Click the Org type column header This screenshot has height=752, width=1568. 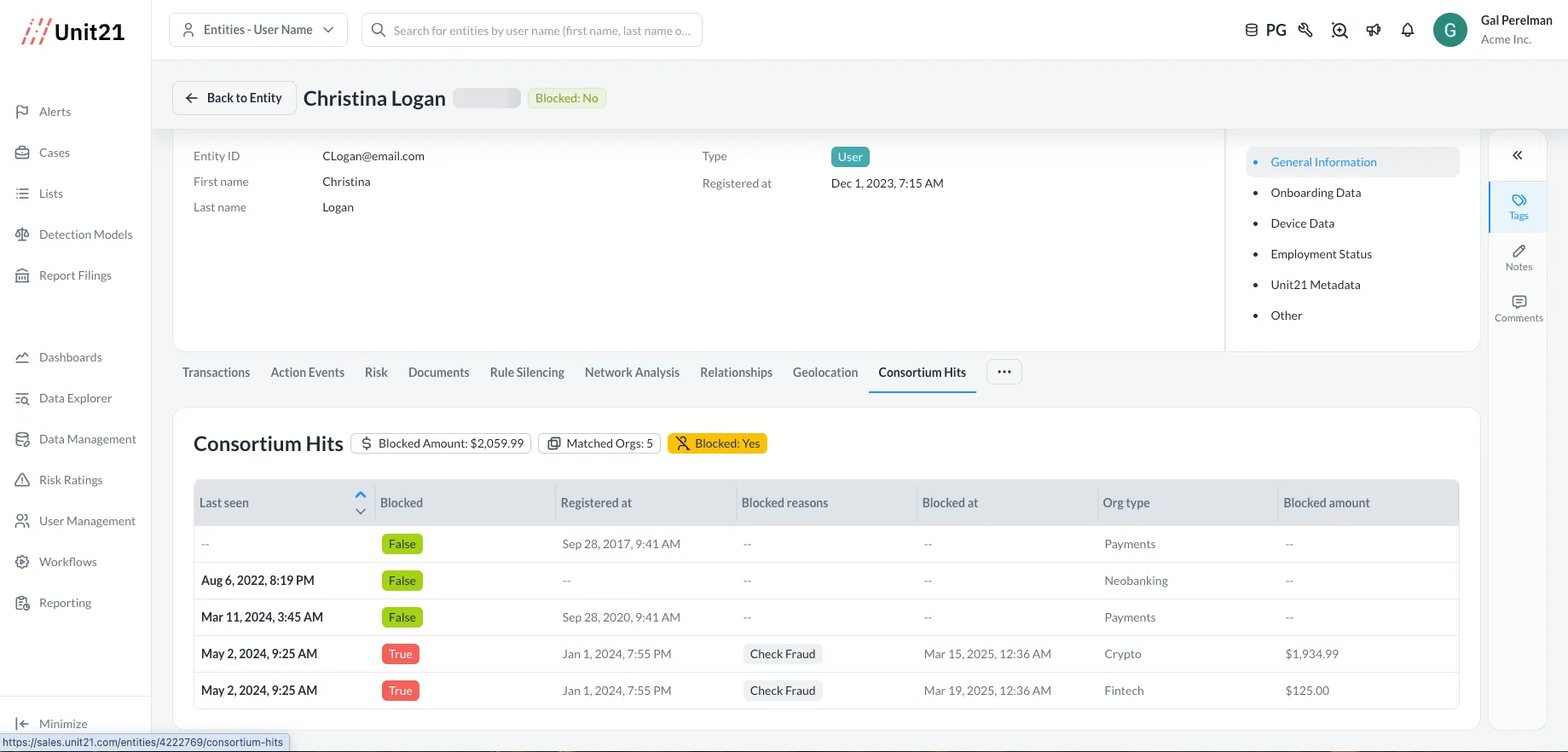coord(1125,503)
